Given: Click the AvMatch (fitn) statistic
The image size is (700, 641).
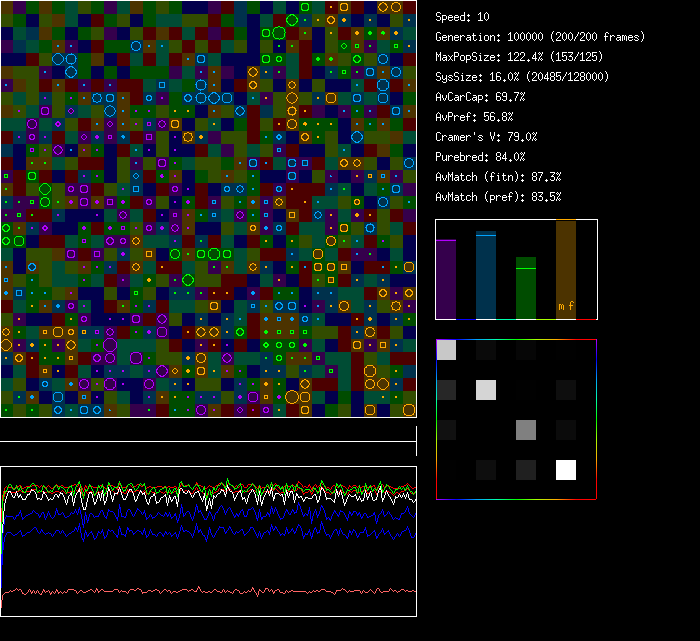Looking at the screenshot, I should click(x=498, y=177).
